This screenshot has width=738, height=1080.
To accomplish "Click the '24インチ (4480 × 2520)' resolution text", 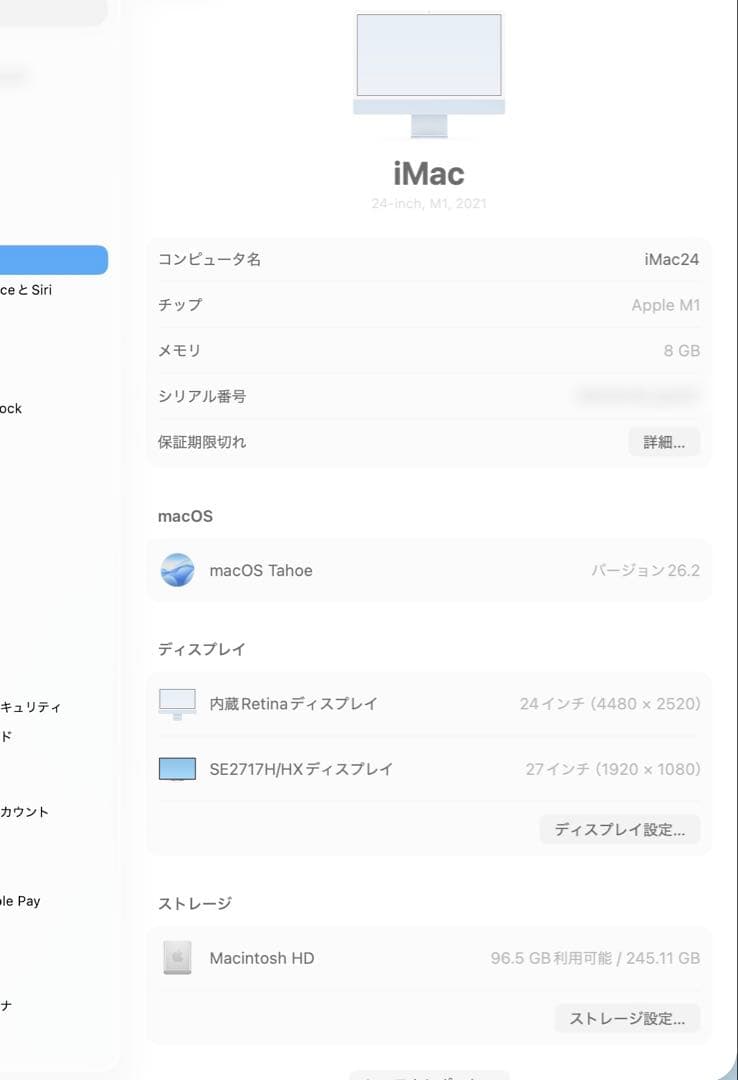I will (610, 704).
